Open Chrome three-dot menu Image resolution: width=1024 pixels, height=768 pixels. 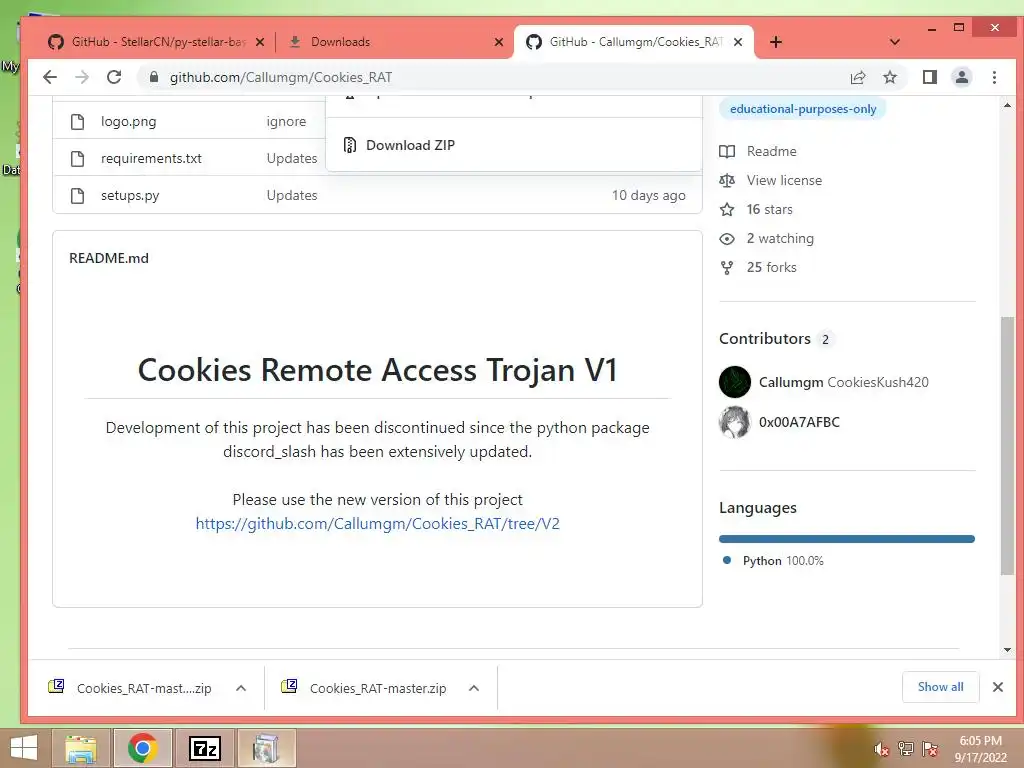pyautogui.click(x=994, y=77)
